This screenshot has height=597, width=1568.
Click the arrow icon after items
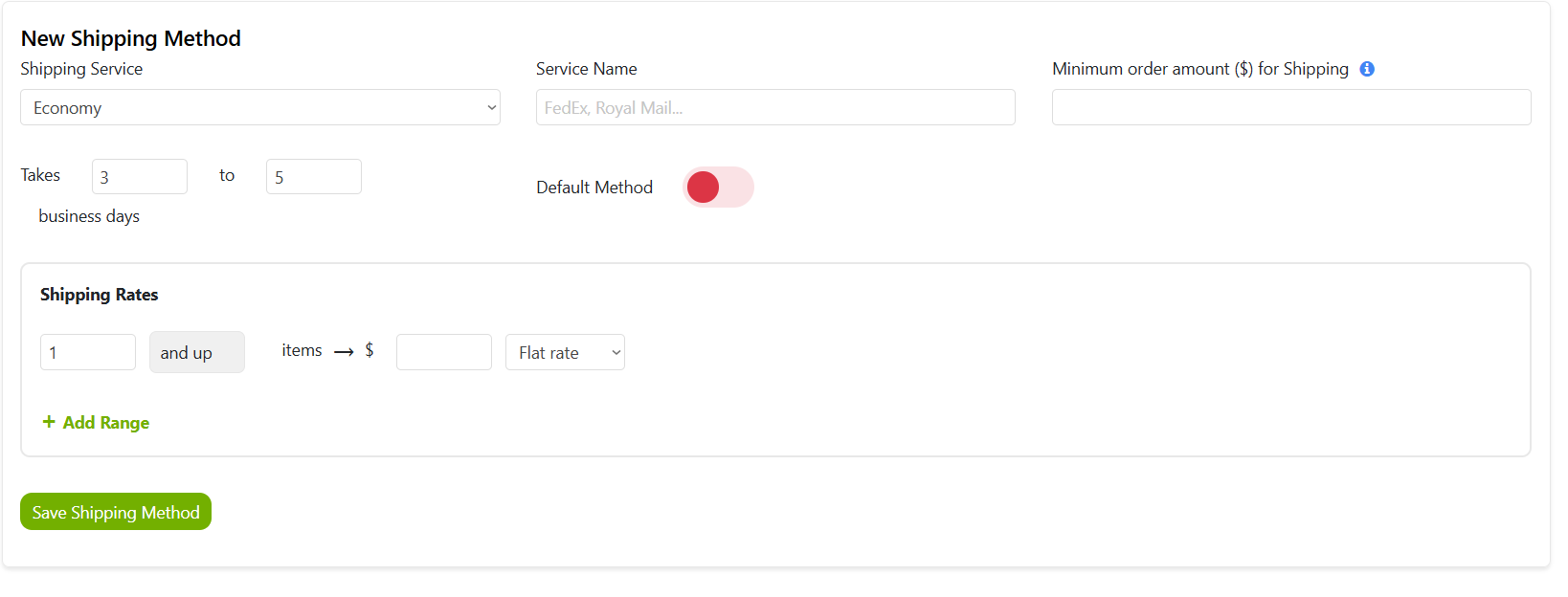tap(344, 352)
